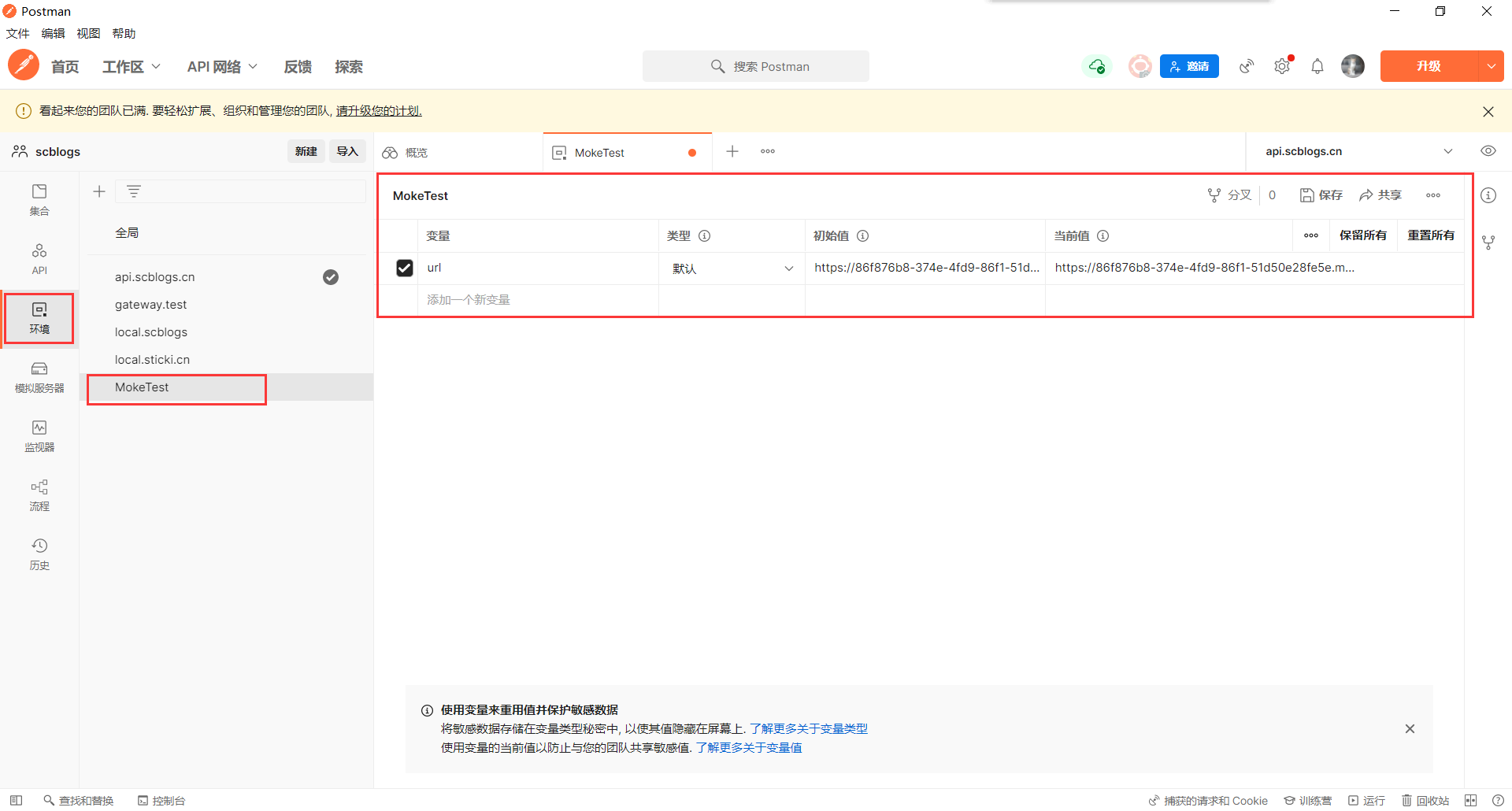
Task: Open the user avatar profile menu
Action: click(x=1353, y=66)
